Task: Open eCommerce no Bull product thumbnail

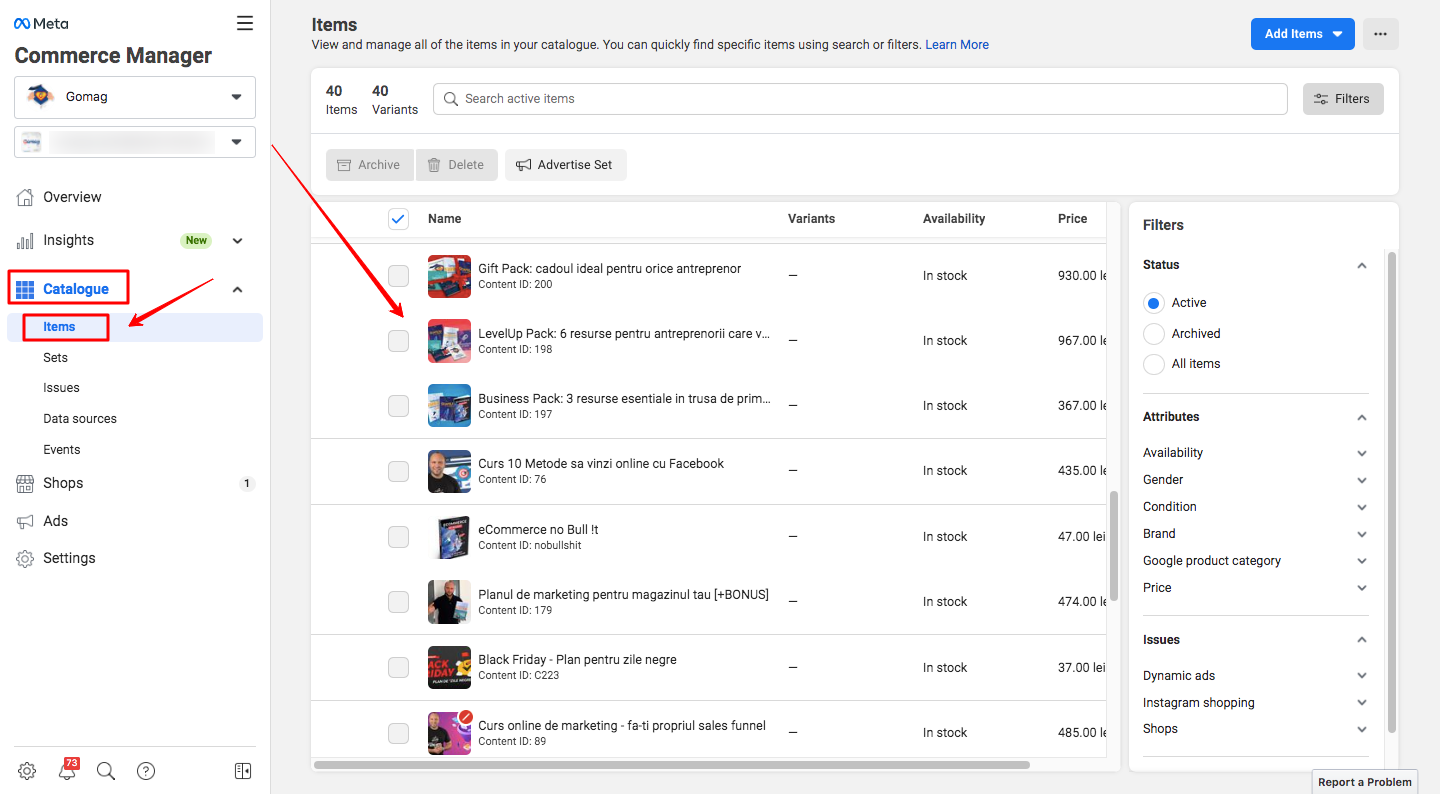Action: [x=449, y=537]
